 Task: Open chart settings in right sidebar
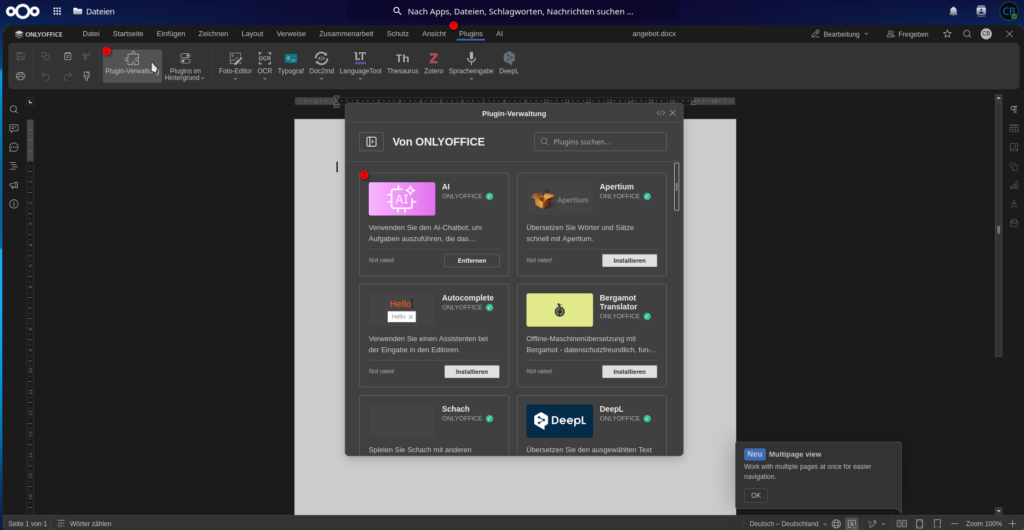(x=1014, y=185)
